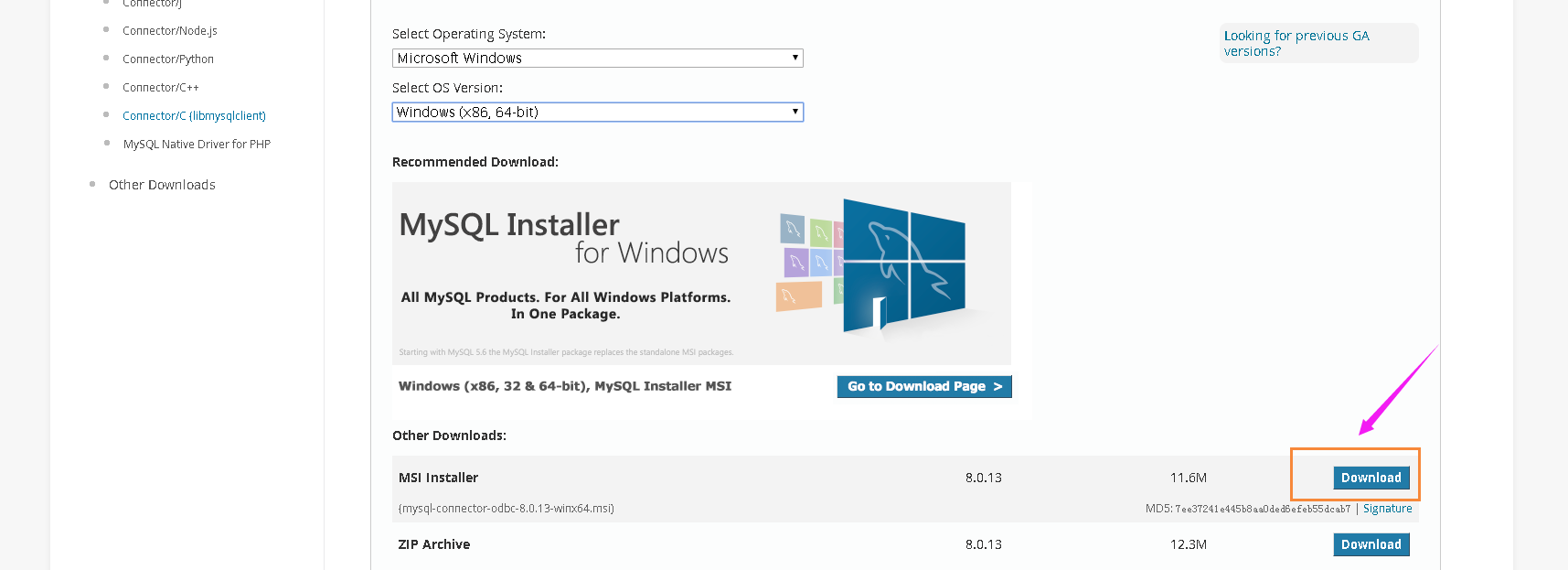Click the MySQL Installer for Windows banner

point(701,274)
